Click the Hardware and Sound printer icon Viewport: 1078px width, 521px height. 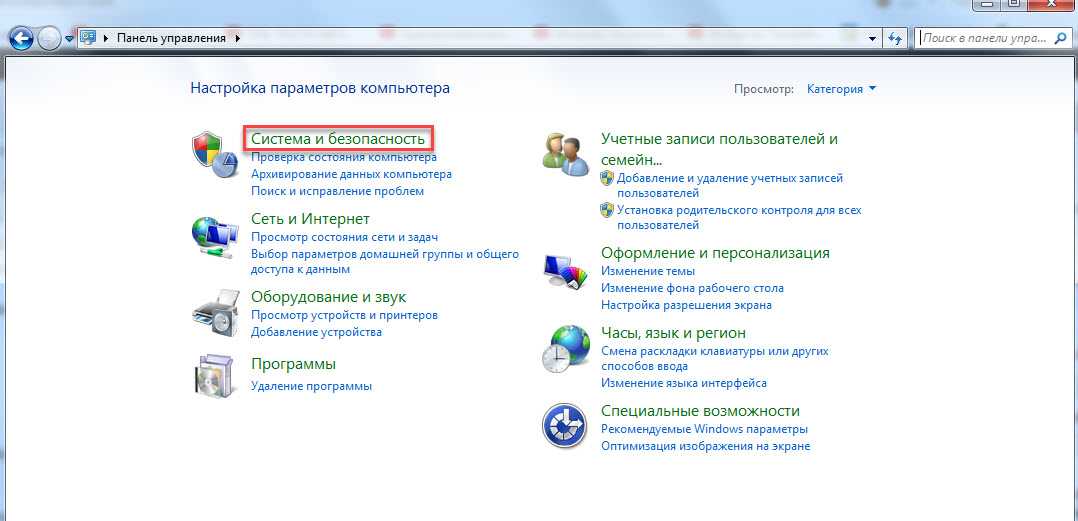215,313
